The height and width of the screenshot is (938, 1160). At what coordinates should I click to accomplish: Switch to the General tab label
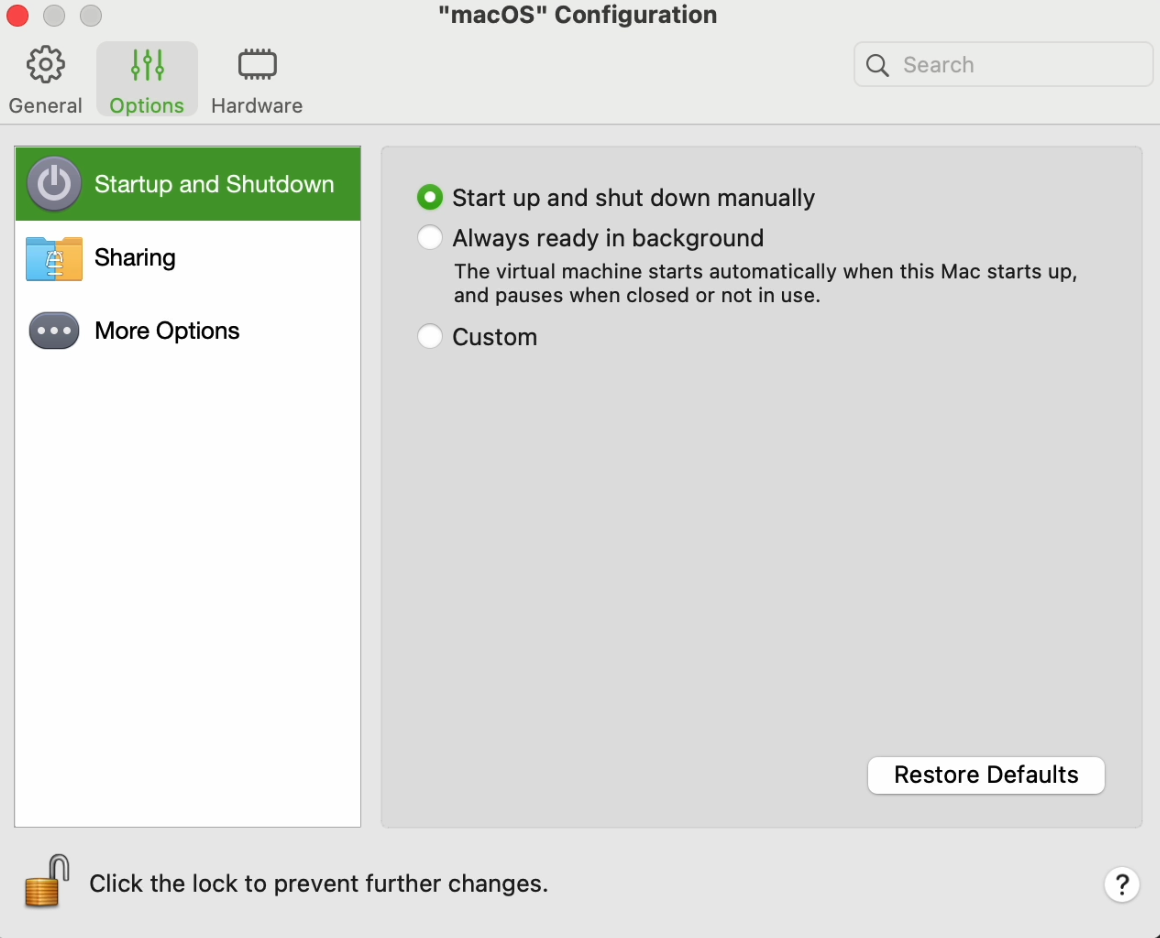(x=45, y=106)
